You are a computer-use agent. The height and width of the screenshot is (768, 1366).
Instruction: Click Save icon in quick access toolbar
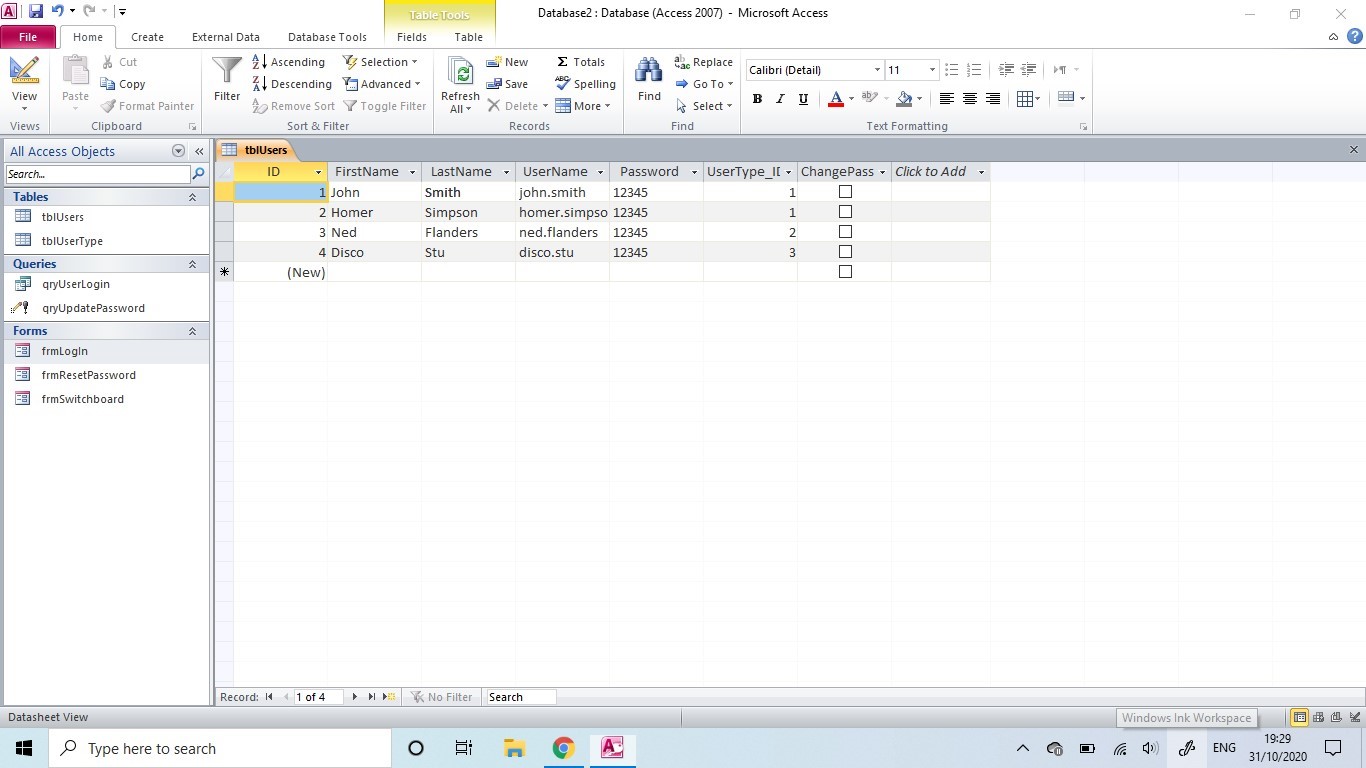pos(36,12)
